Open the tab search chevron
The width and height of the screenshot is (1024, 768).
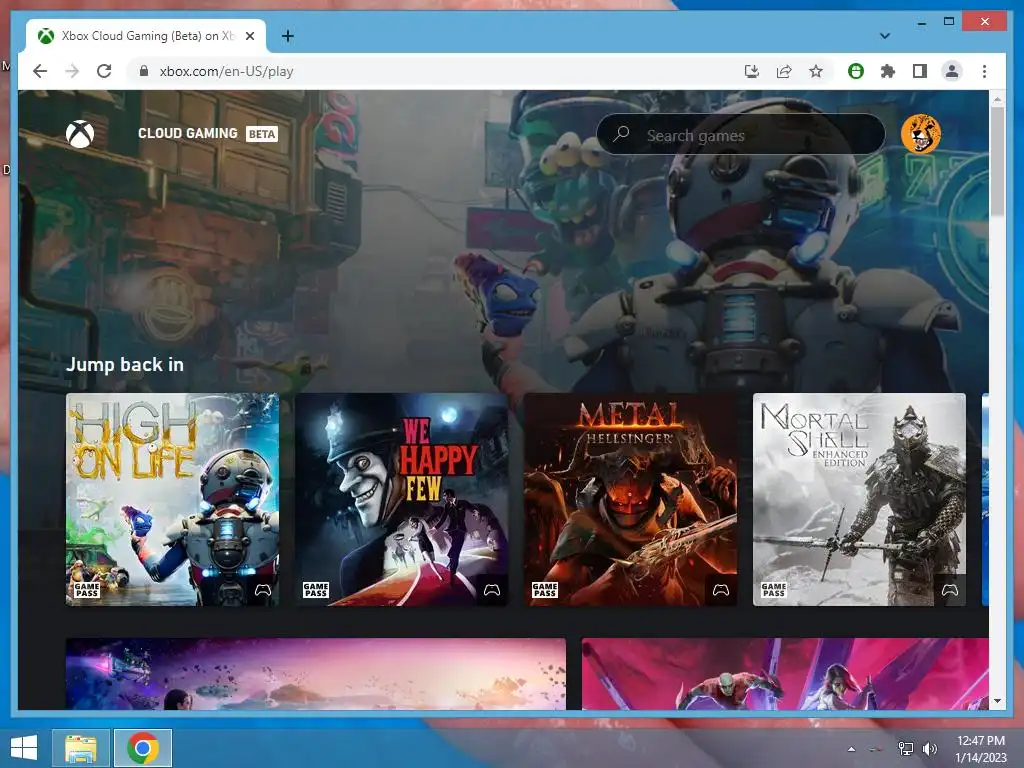coord(885,36)
